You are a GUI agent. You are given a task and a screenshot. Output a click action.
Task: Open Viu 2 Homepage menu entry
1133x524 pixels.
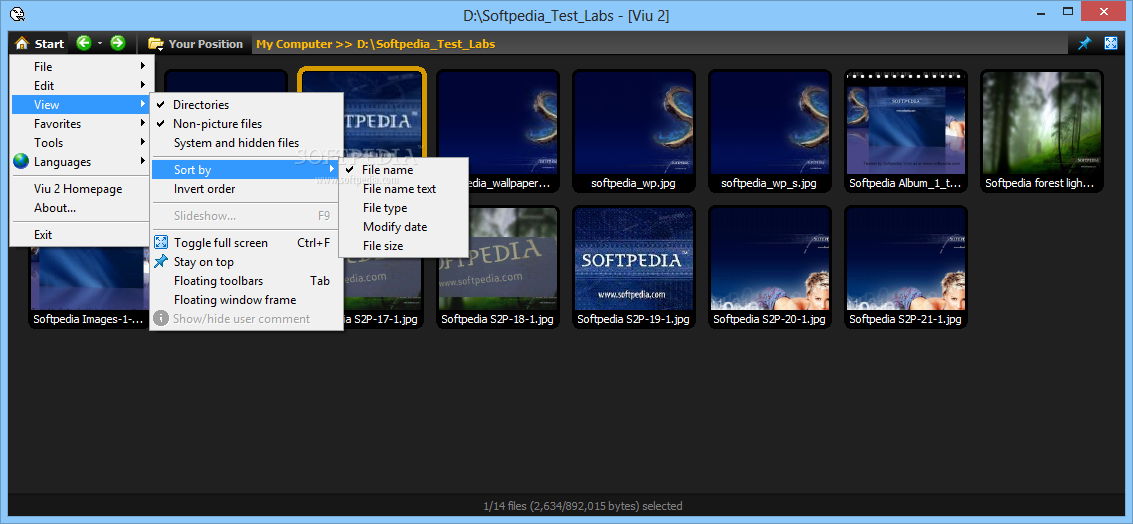[82, 189]
